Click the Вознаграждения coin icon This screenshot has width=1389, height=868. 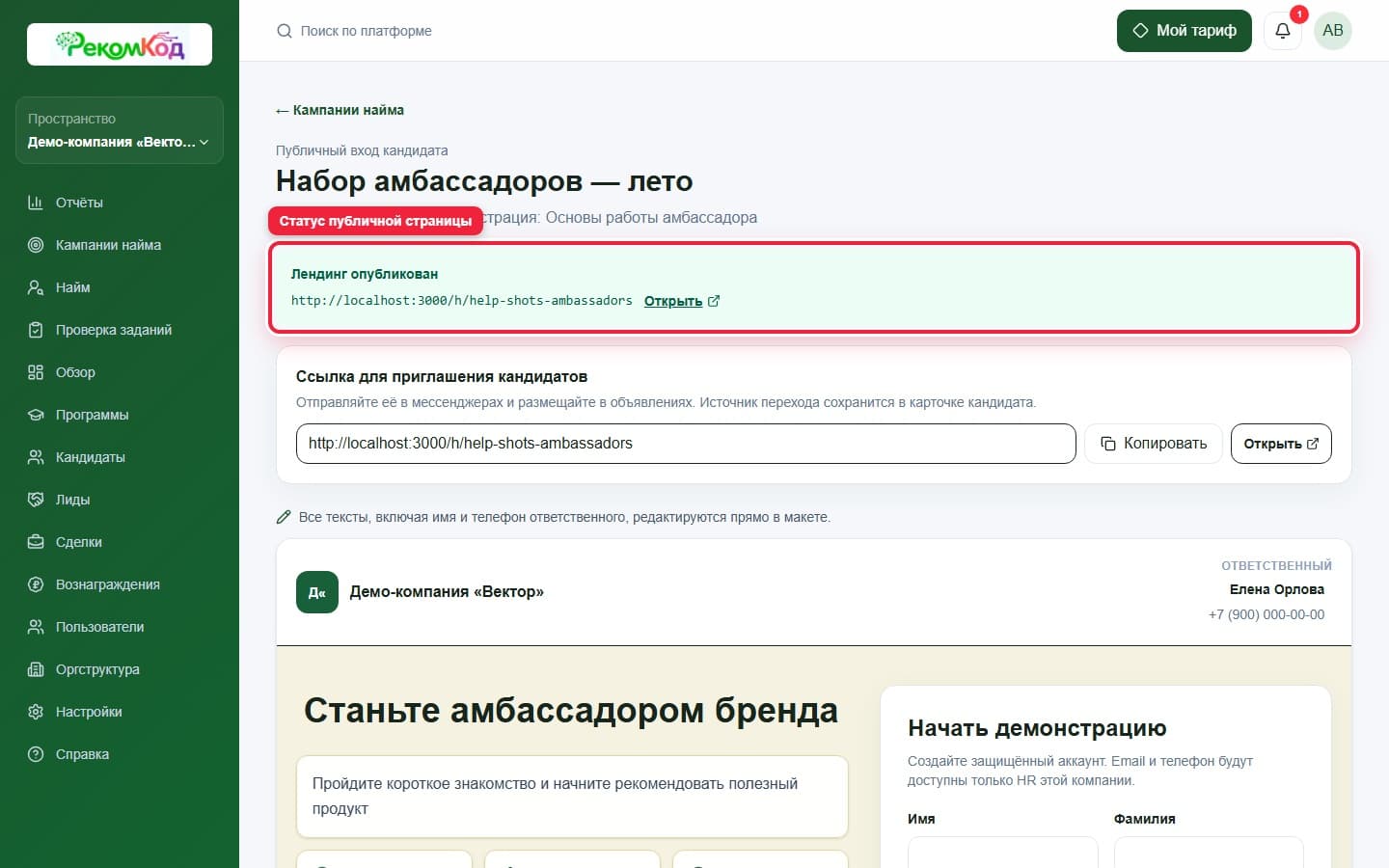36,584
